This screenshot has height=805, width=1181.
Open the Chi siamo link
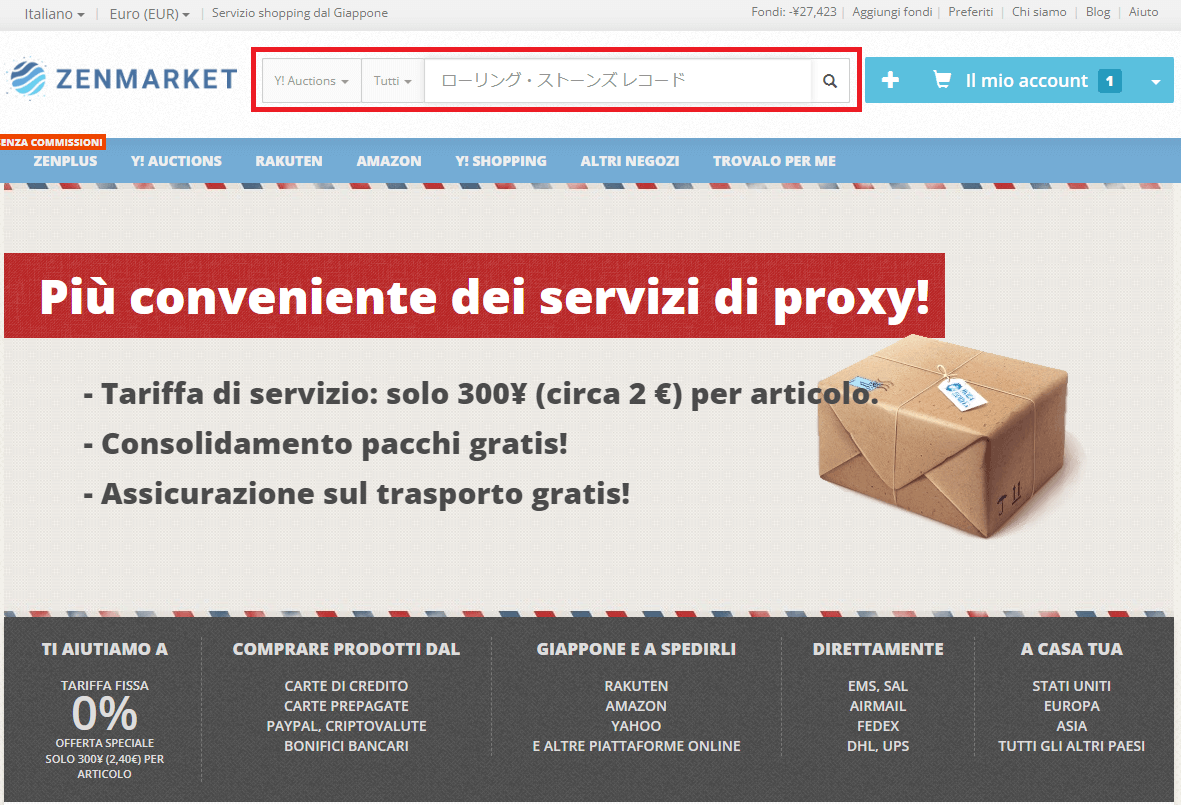[x=1039, y=12]
